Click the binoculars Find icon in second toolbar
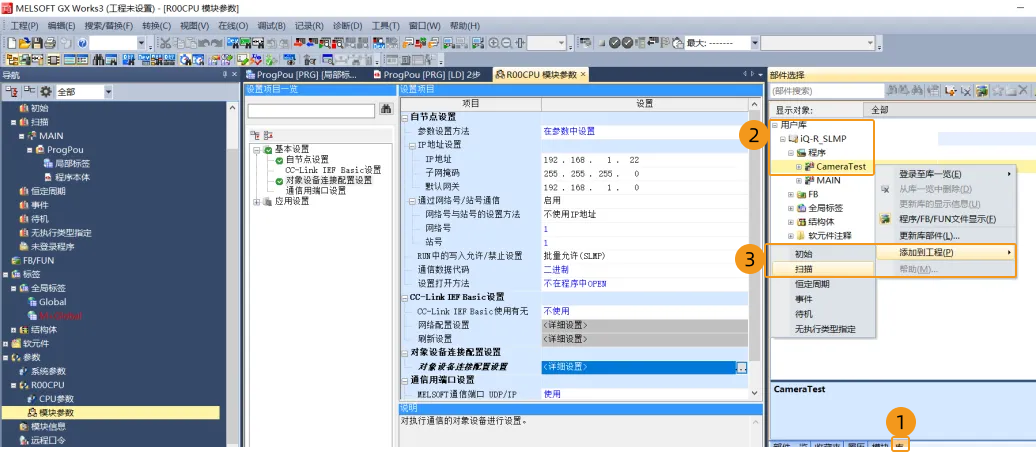Viewport: 1036px width, 452px height. point(98,59)
